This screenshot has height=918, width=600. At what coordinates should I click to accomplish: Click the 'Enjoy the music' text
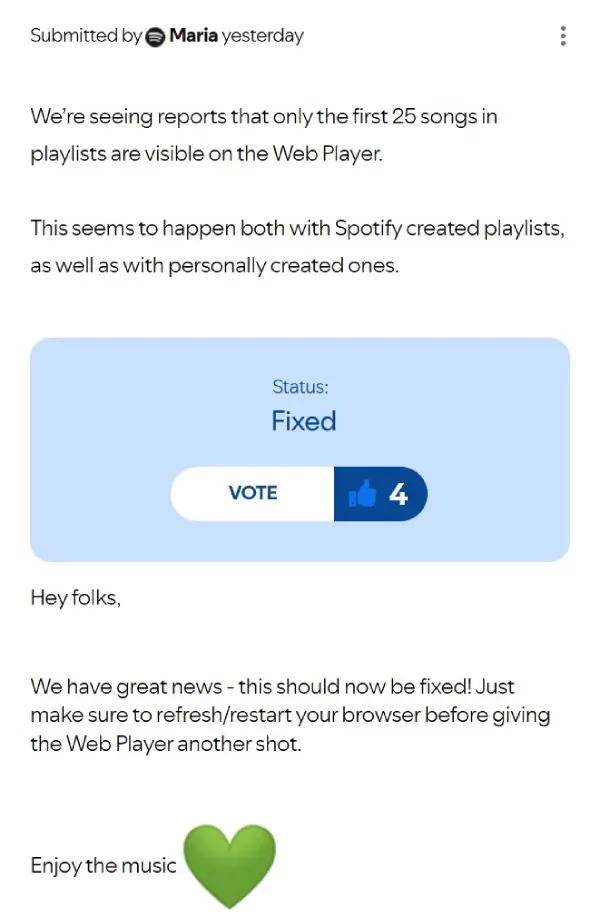103,865
